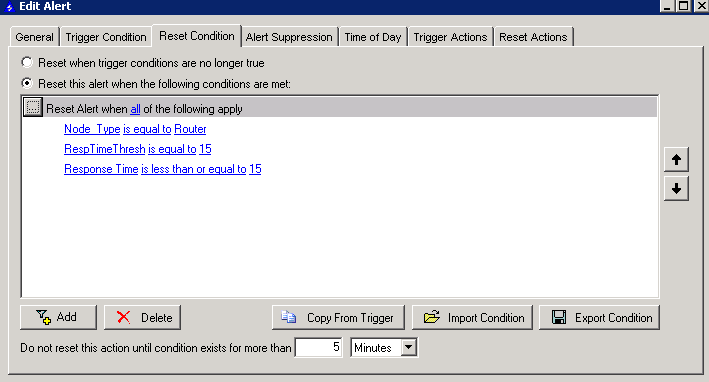Edit Response Time value 15
Screen dimensions: 709x382
point(255,169)
